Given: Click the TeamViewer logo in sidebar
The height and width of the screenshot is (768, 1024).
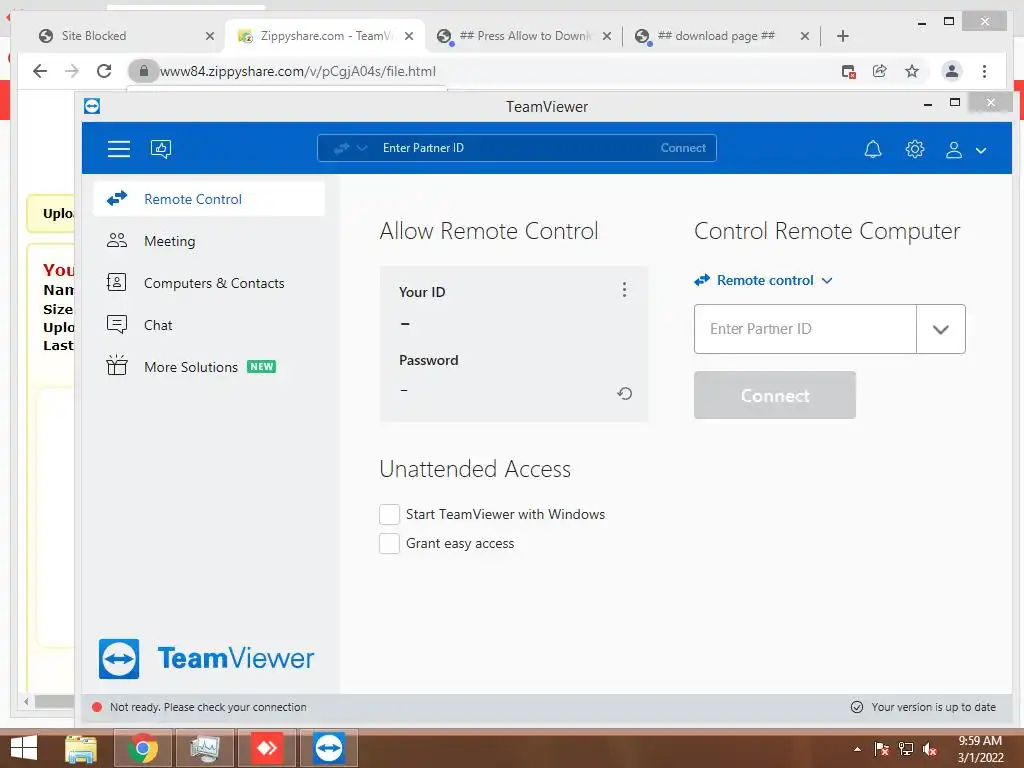Looking at the screenshot, I should click(x=206, y=659).
